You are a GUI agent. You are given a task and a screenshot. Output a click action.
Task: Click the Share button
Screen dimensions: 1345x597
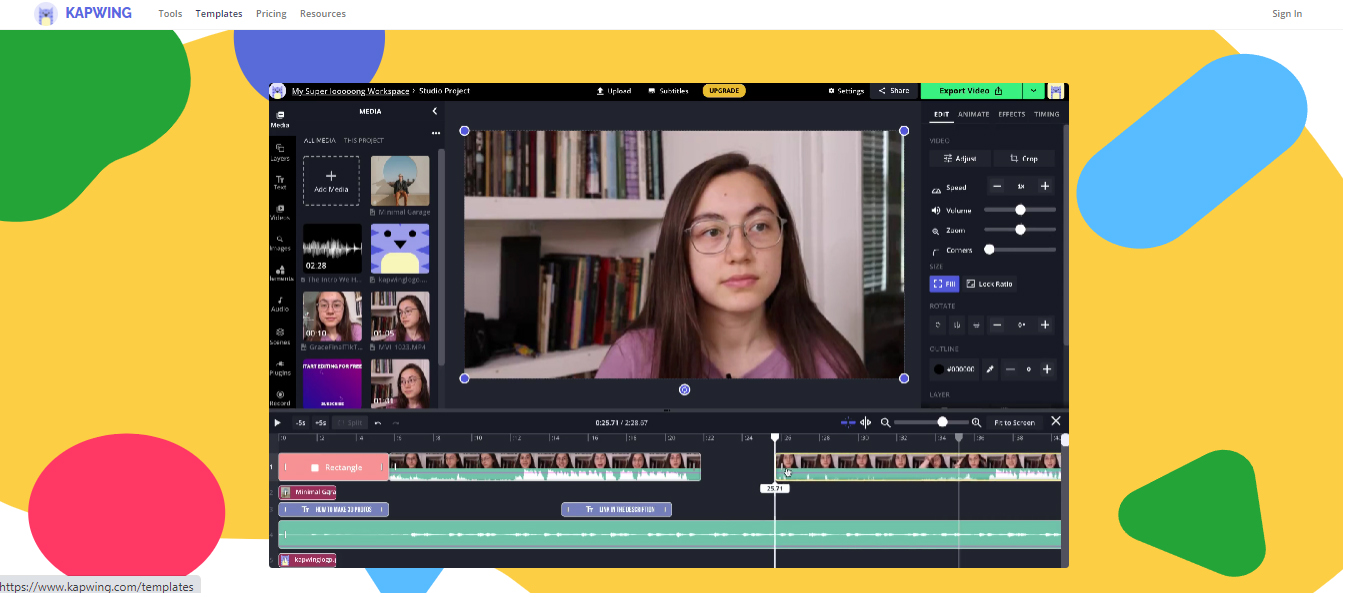point(894,91)
